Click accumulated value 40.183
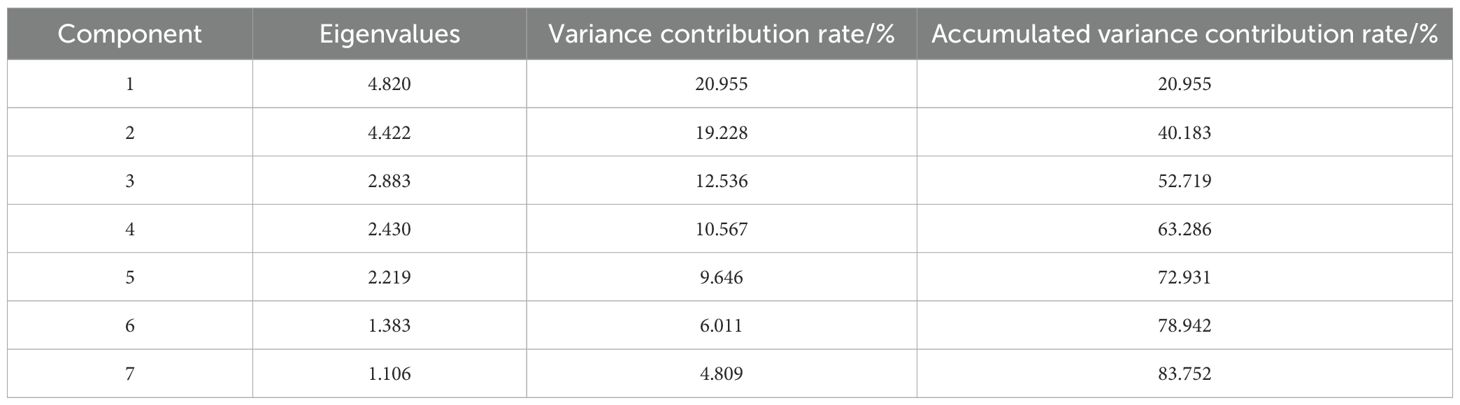Screen dimensions: 1460x405 tap(1184, 132)
